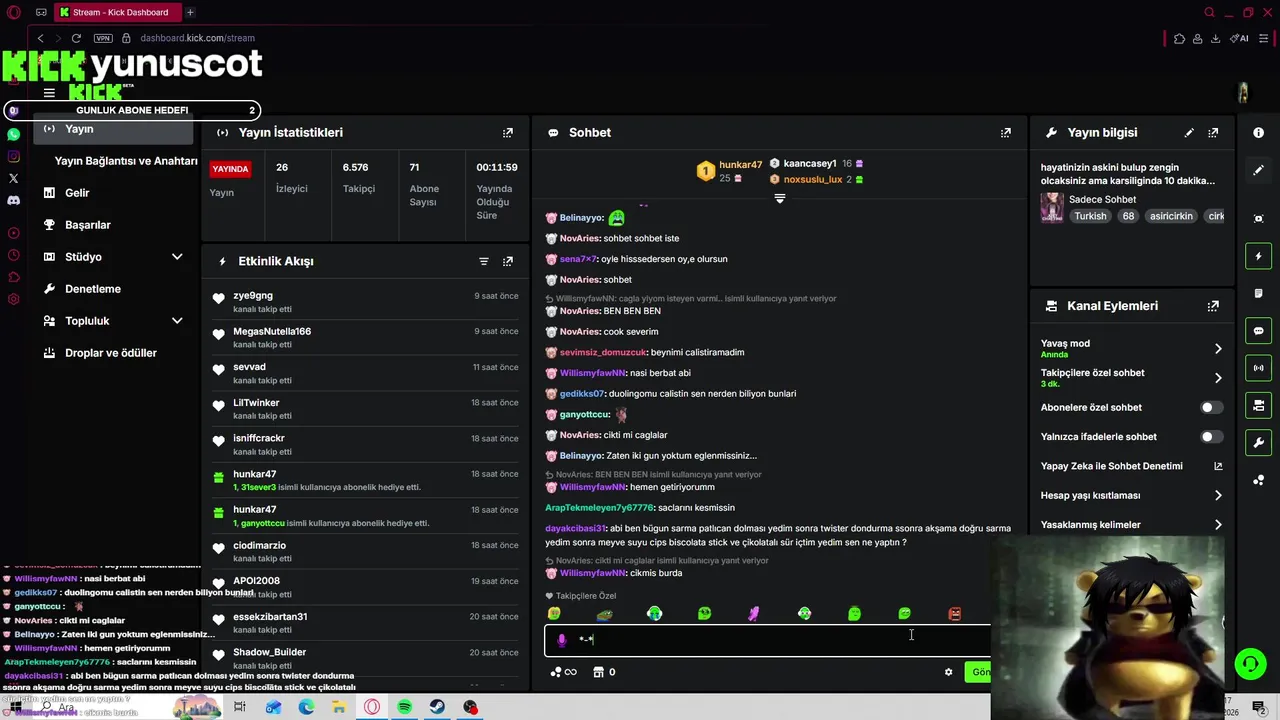Screen dimensions: 1280x720
Task: Go to Gelir in the sidebar
Action: coord(77,193)
